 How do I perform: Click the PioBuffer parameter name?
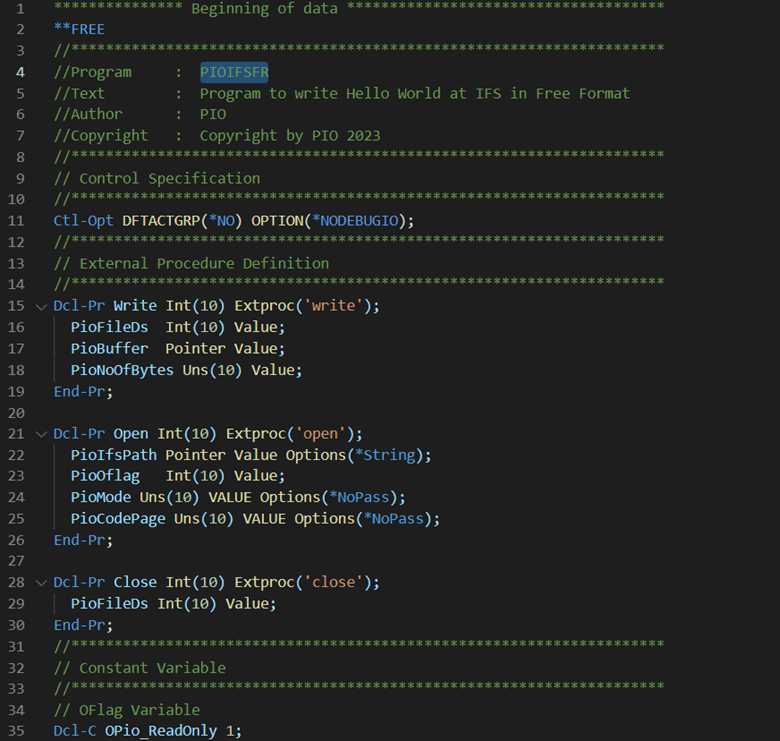coord(109,349)
